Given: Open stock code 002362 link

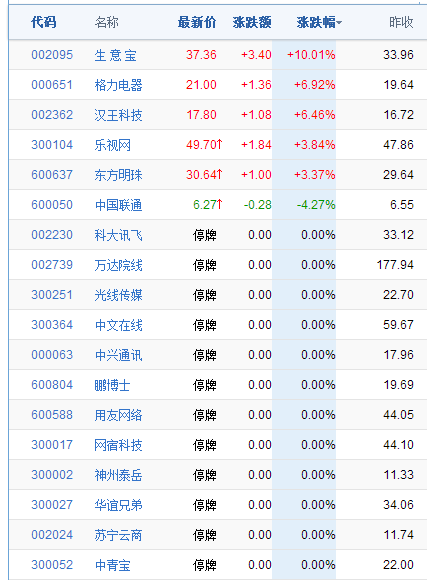Looking at the screenshot, I should click(52, 115).
